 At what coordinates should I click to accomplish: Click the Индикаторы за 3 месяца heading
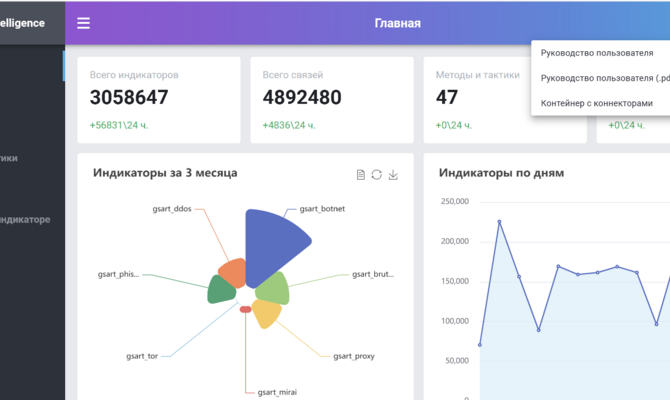[165, 173]
